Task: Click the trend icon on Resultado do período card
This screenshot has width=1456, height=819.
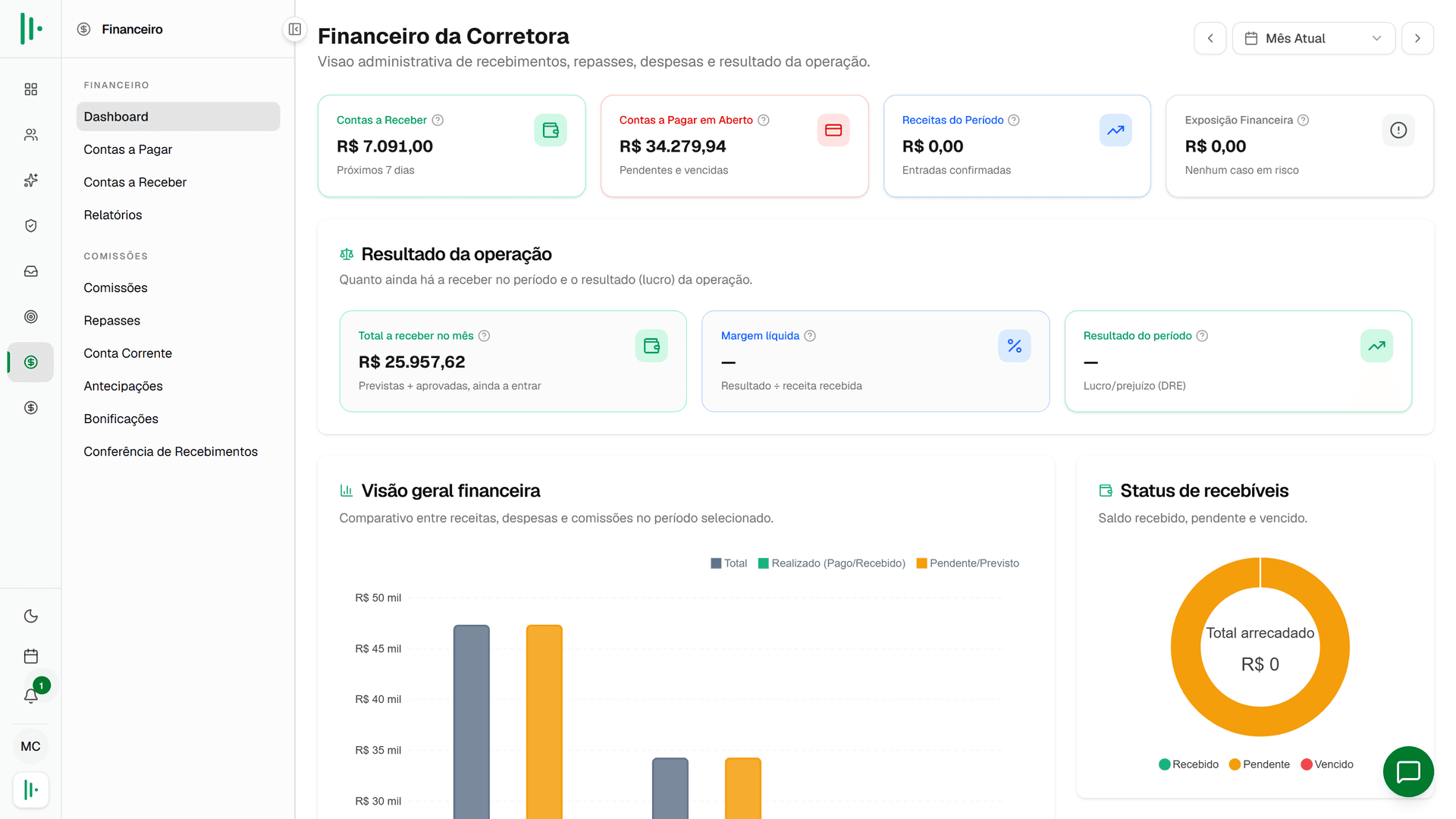Action: pyautogui.click(x=1376, y=346)
